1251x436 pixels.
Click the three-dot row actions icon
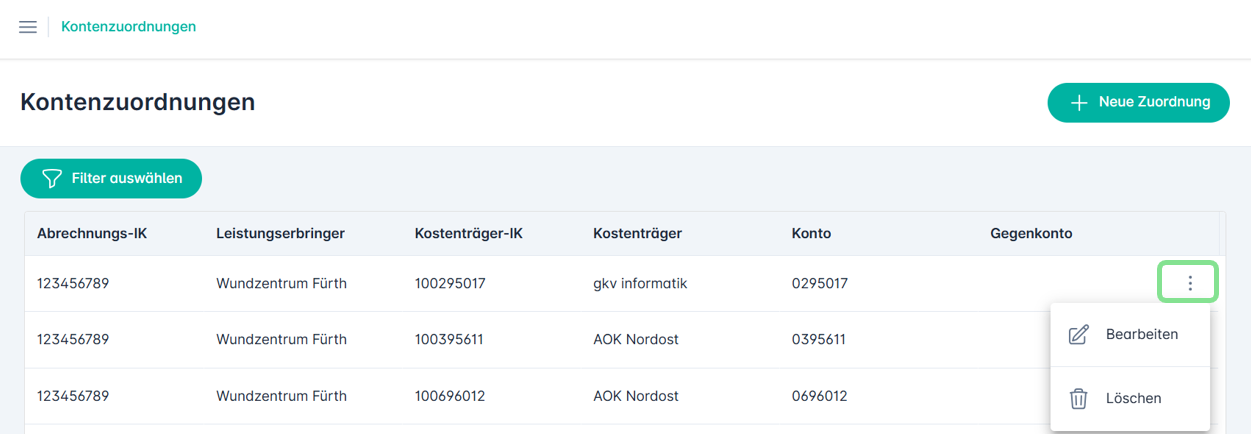tap(1189, 283)
